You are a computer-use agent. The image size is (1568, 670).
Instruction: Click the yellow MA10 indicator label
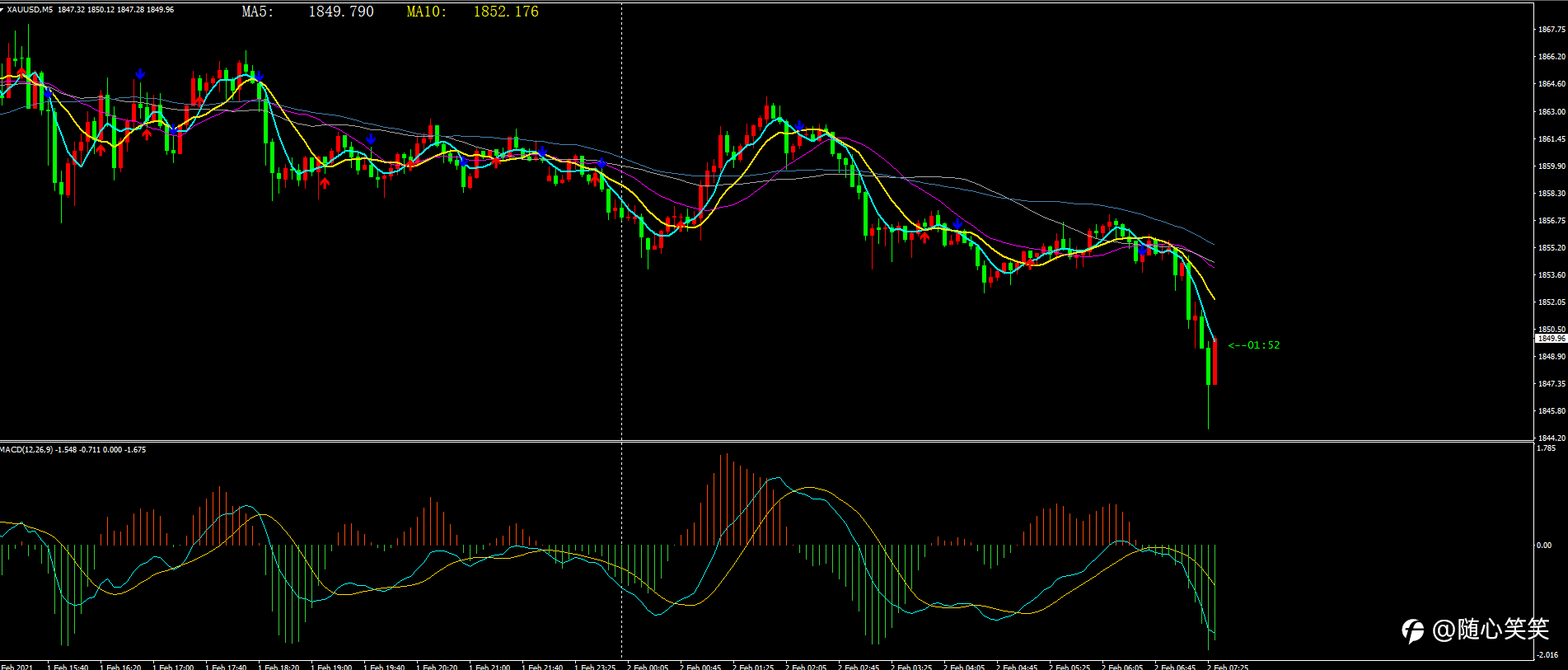coord(427,12)
